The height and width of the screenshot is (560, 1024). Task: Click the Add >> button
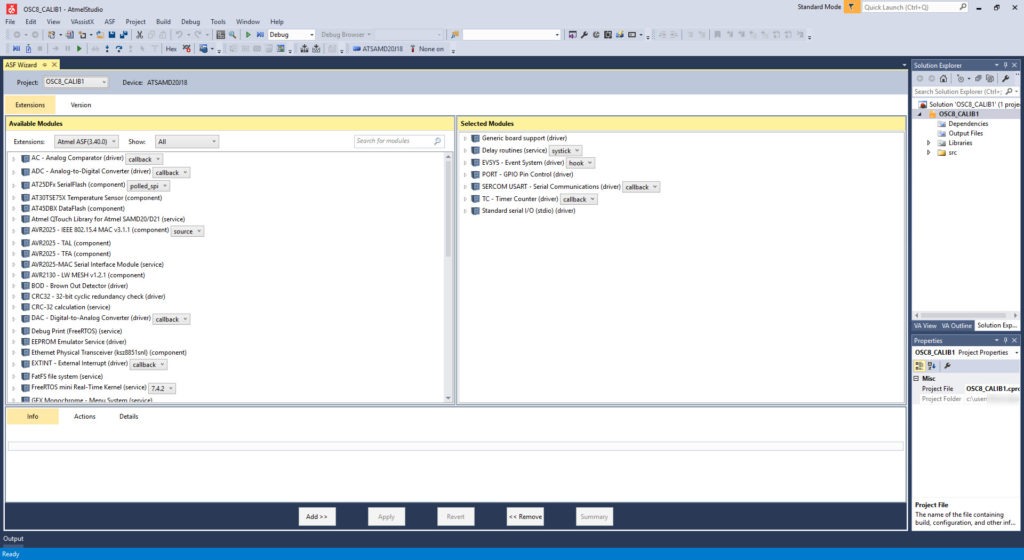(317, 516)
